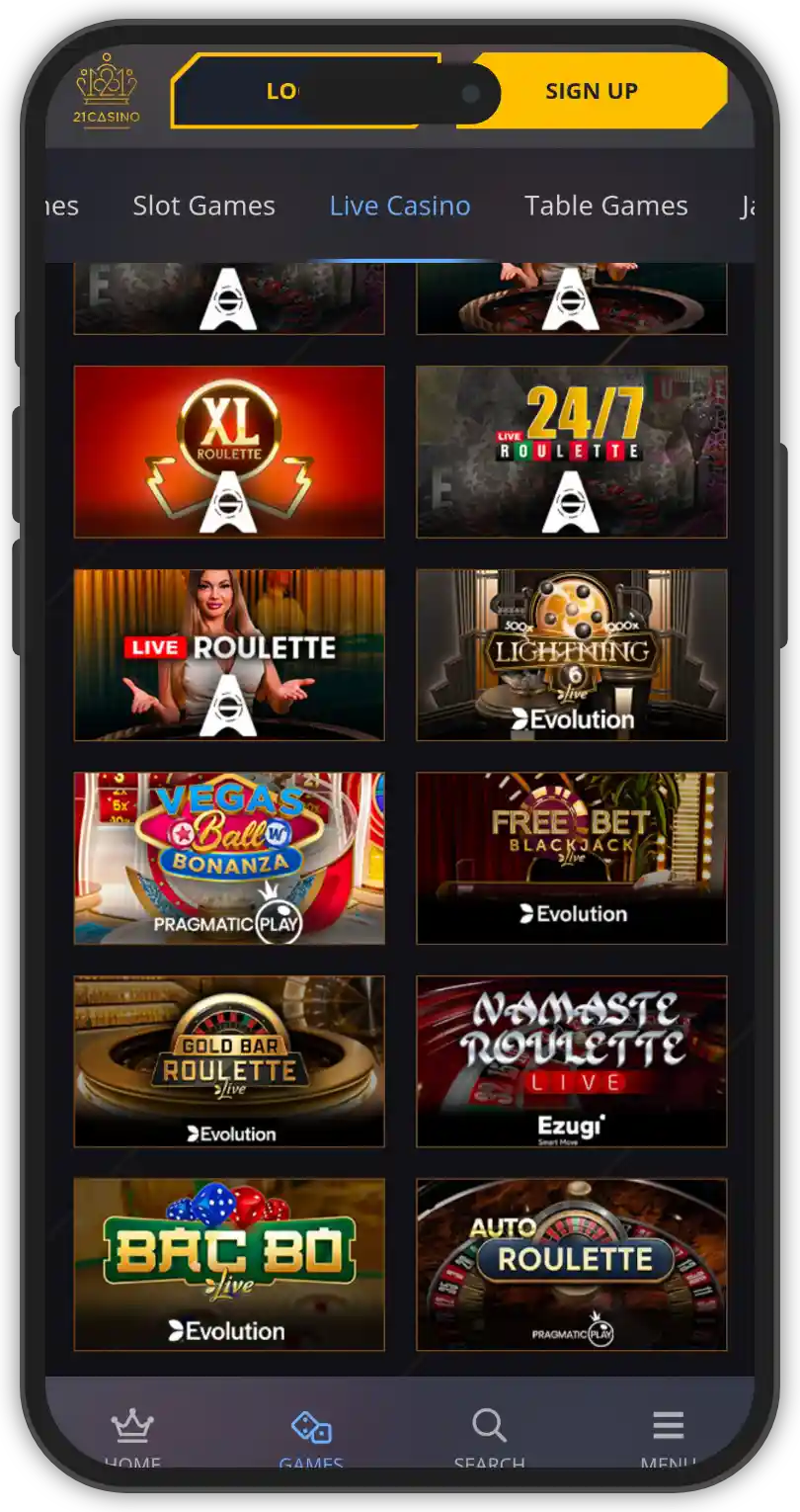Launch Gold Bar Roulette game

pyautogui.click(x=229, y=1061)
